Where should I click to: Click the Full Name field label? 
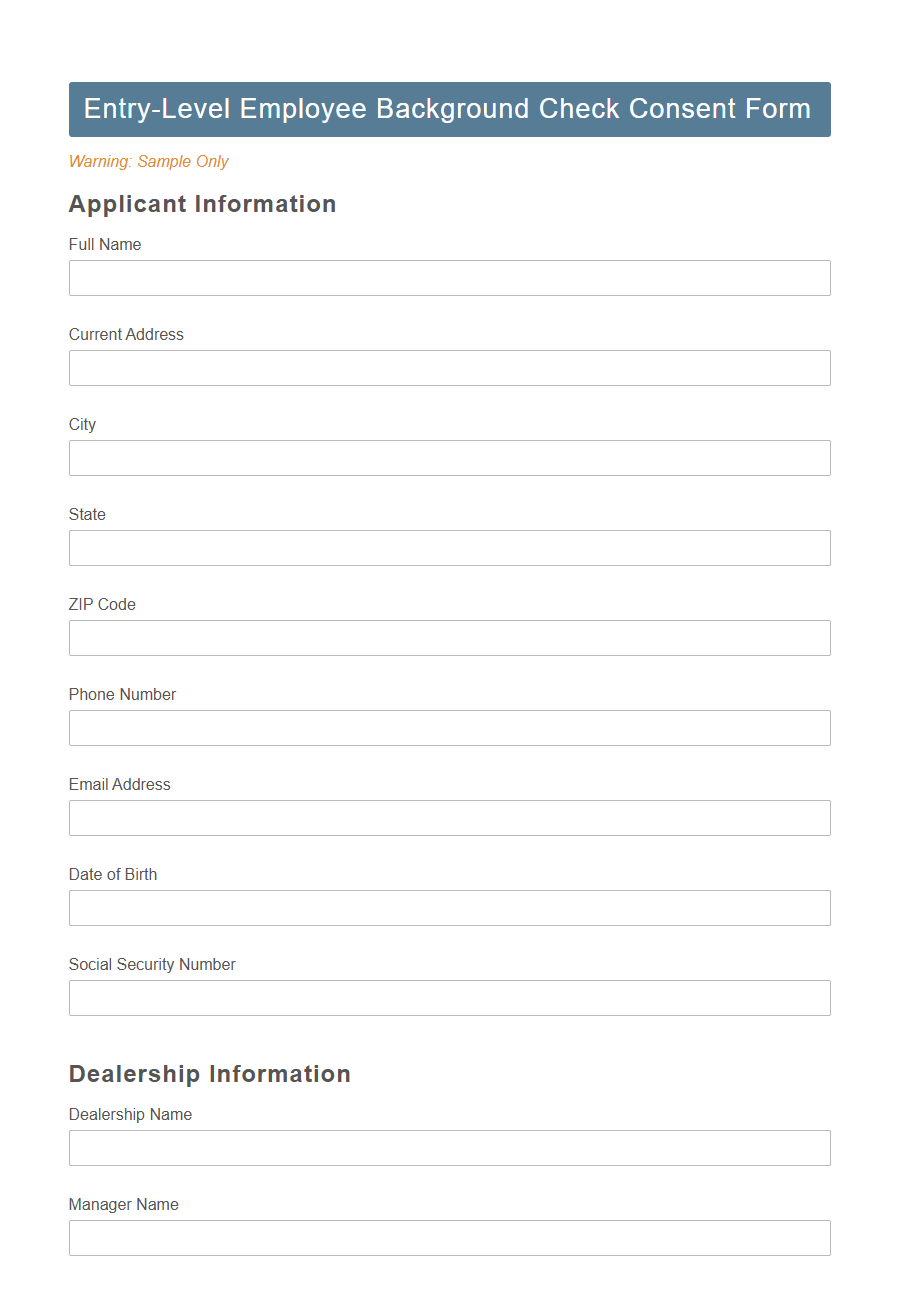tap(105, 244)
